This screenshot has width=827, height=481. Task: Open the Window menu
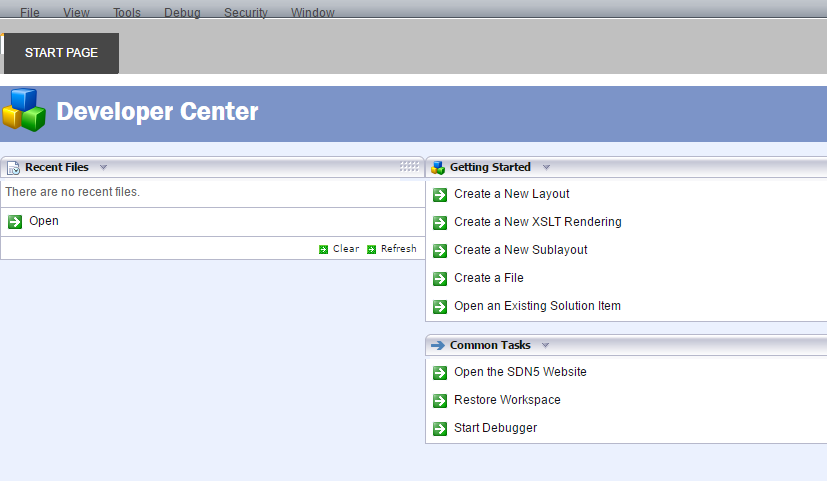(313, 12)
